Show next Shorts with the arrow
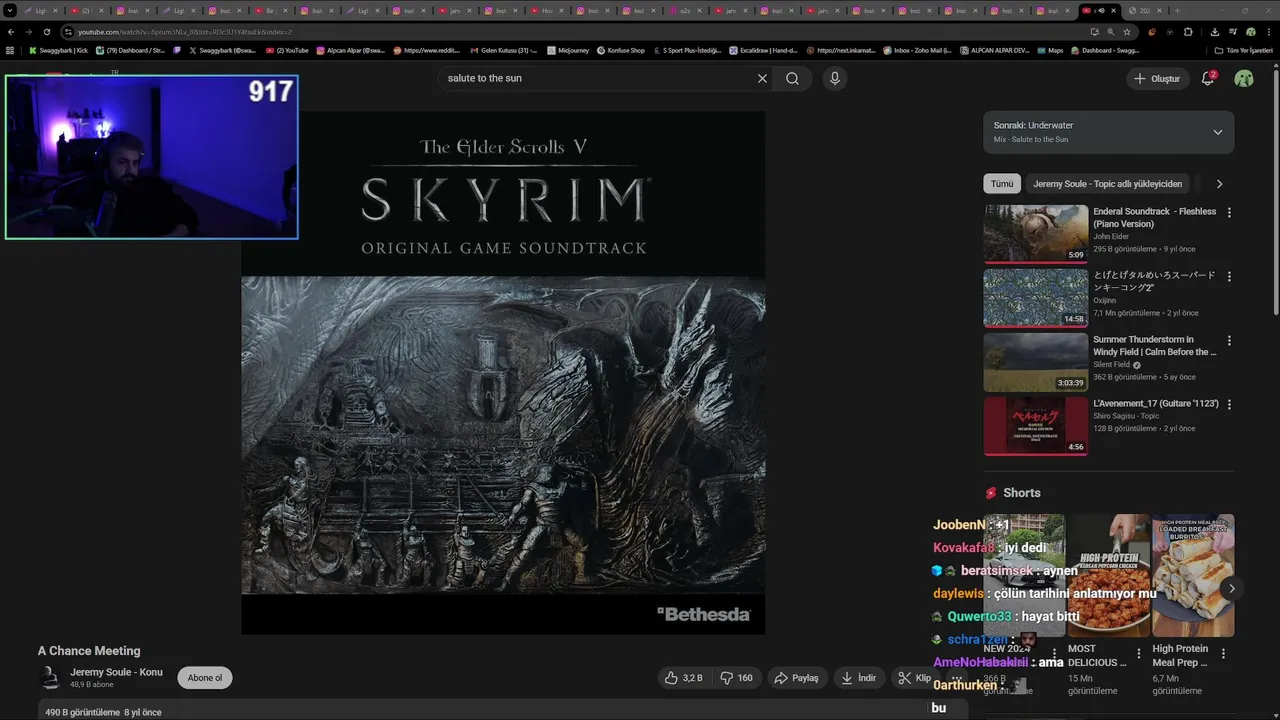 pos(1231,588)
